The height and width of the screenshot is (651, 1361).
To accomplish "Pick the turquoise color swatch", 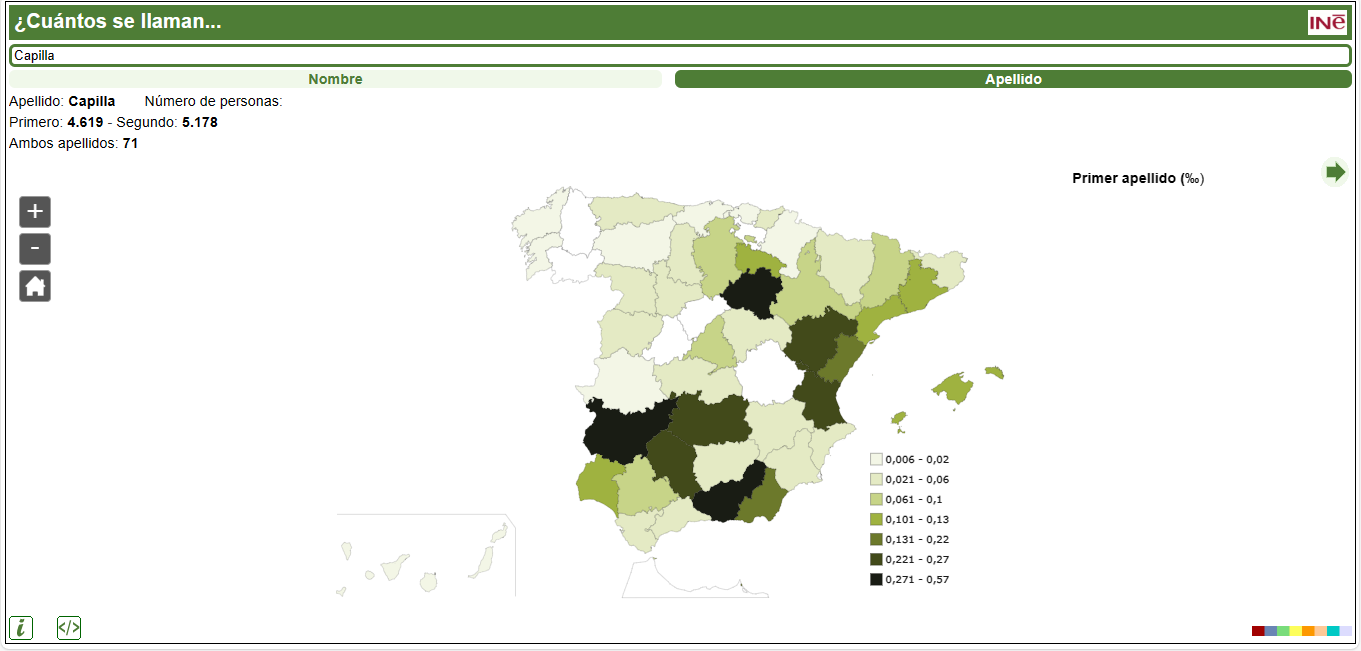I will coord(1333,631).
